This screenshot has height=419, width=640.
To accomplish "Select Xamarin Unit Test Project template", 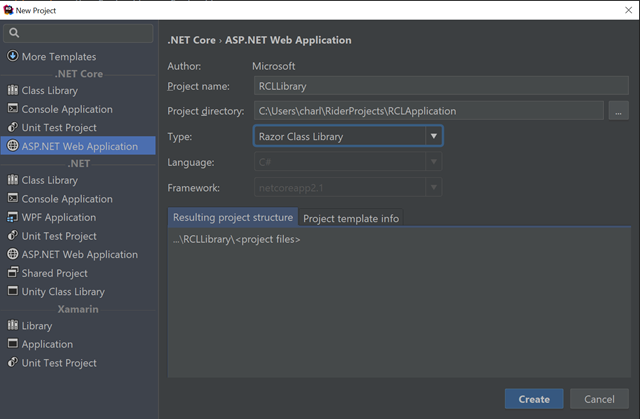I will coord(59,363).
